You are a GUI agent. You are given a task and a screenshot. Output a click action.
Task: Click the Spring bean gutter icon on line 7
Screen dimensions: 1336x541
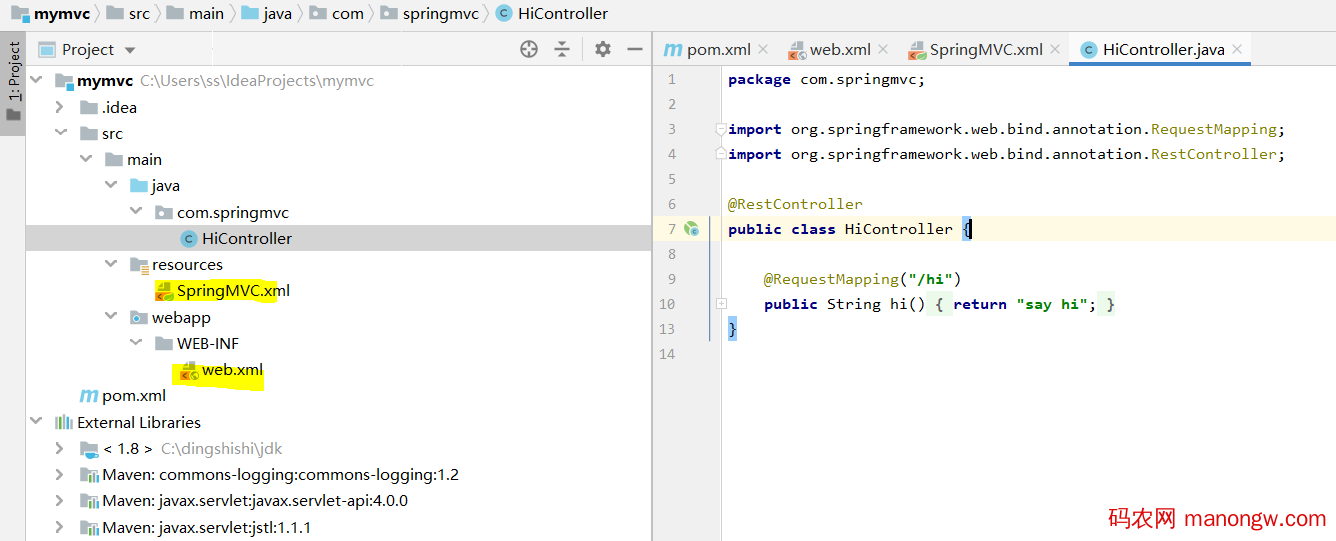point(691,229)
